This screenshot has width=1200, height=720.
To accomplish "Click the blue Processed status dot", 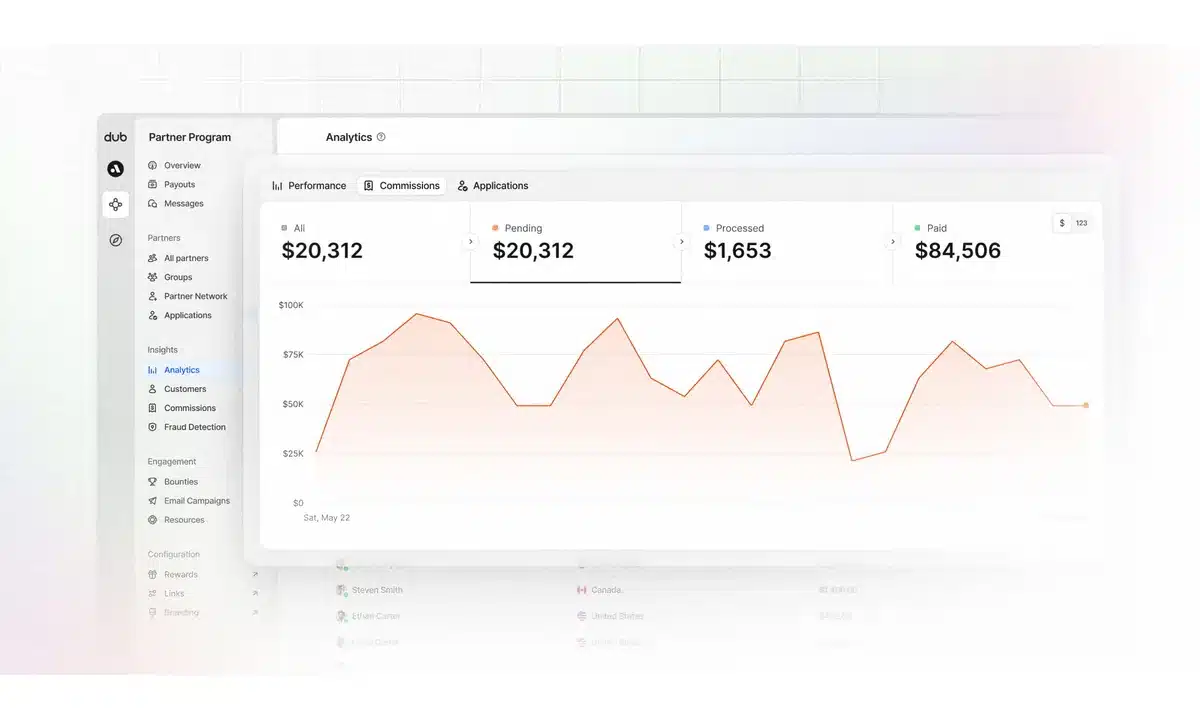I will click(x=707, y=228).
